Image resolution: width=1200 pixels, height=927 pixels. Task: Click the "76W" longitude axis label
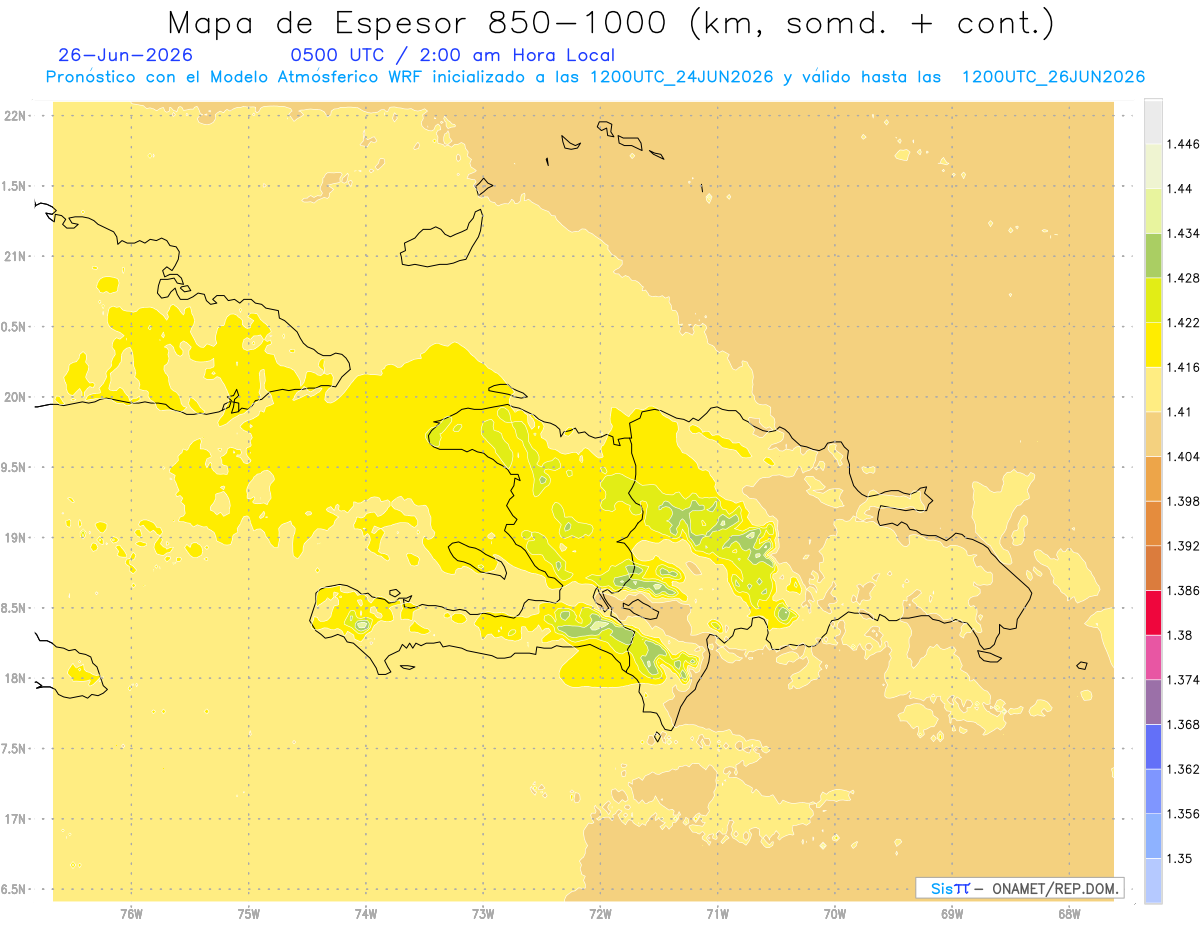131,913
